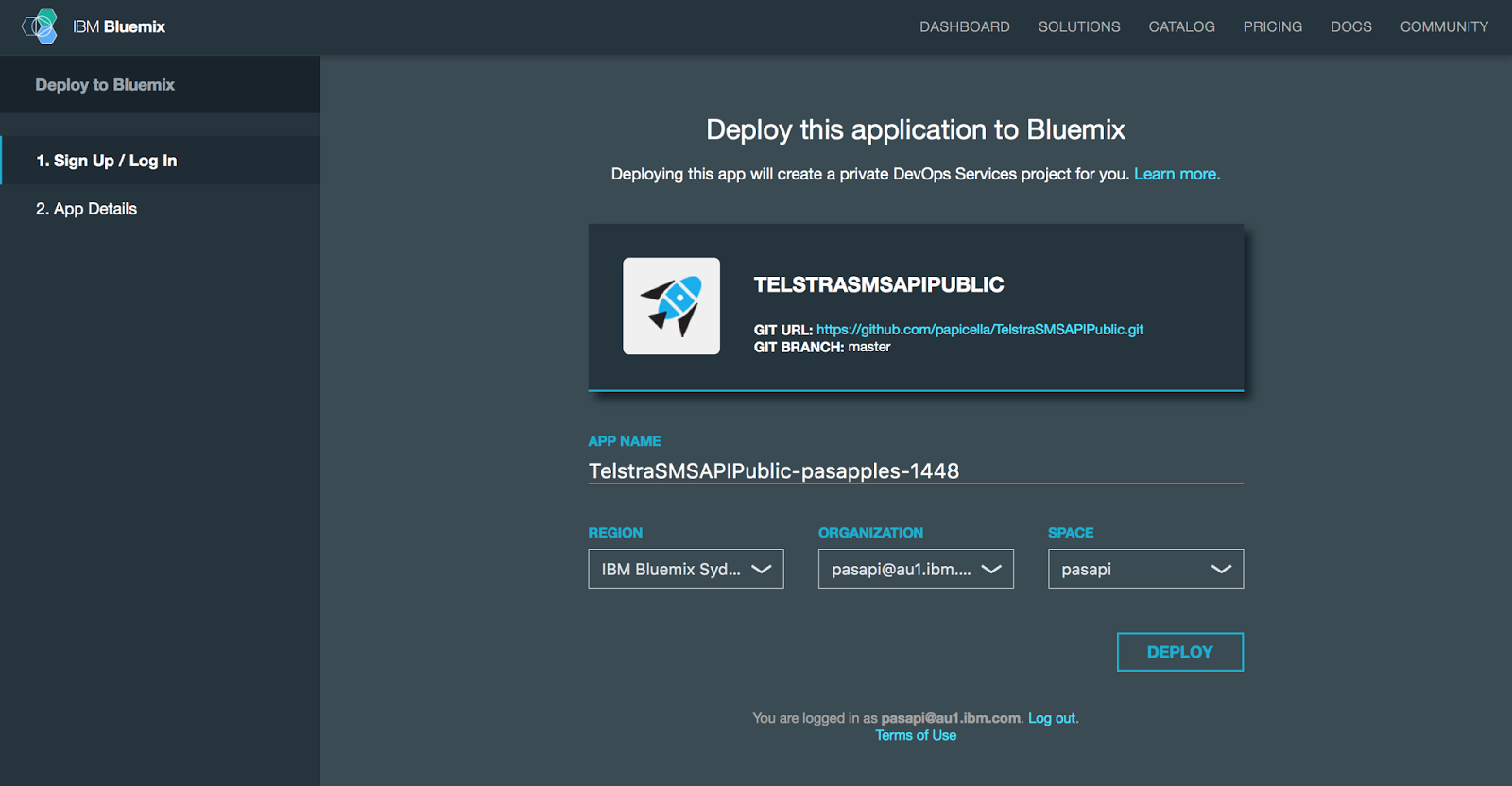The width and height of the screenshot is (1512, 786).
Task: Click the TELSTRASMSAPIPUBLIC project title
Action: point(879,284)
